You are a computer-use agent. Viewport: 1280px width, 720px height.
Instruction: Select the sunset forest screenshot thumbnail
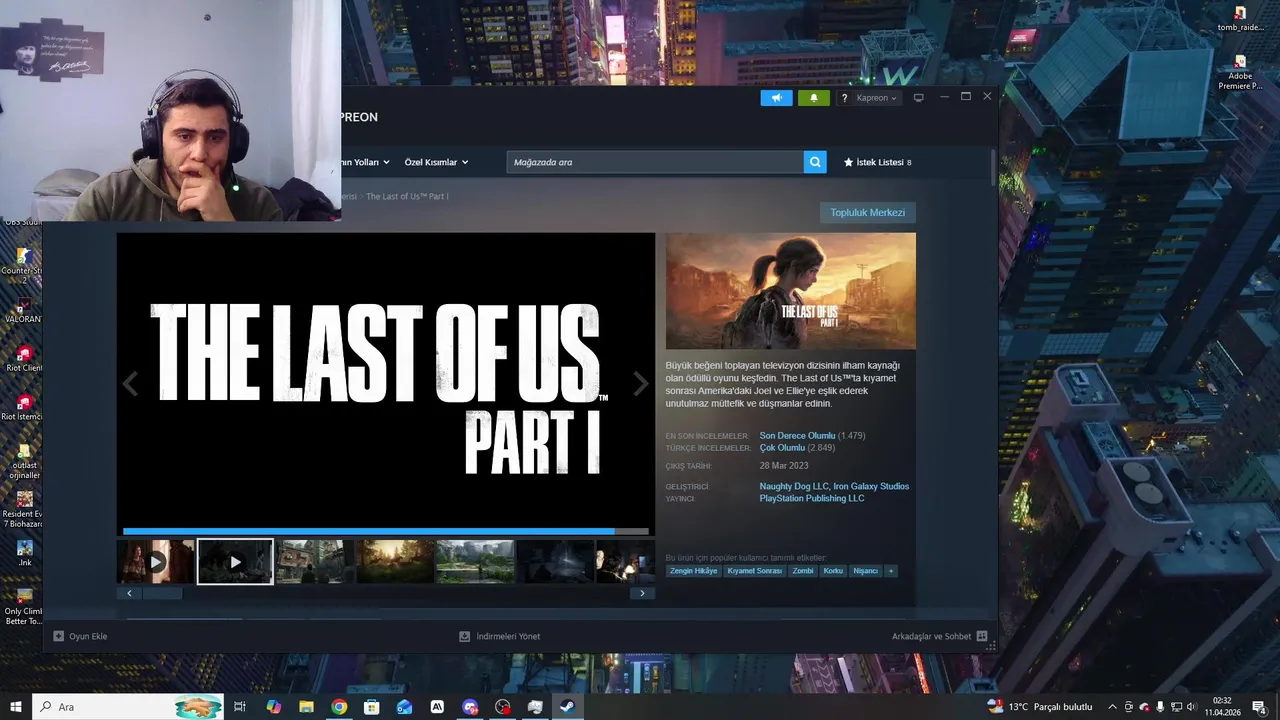[395, 561]
